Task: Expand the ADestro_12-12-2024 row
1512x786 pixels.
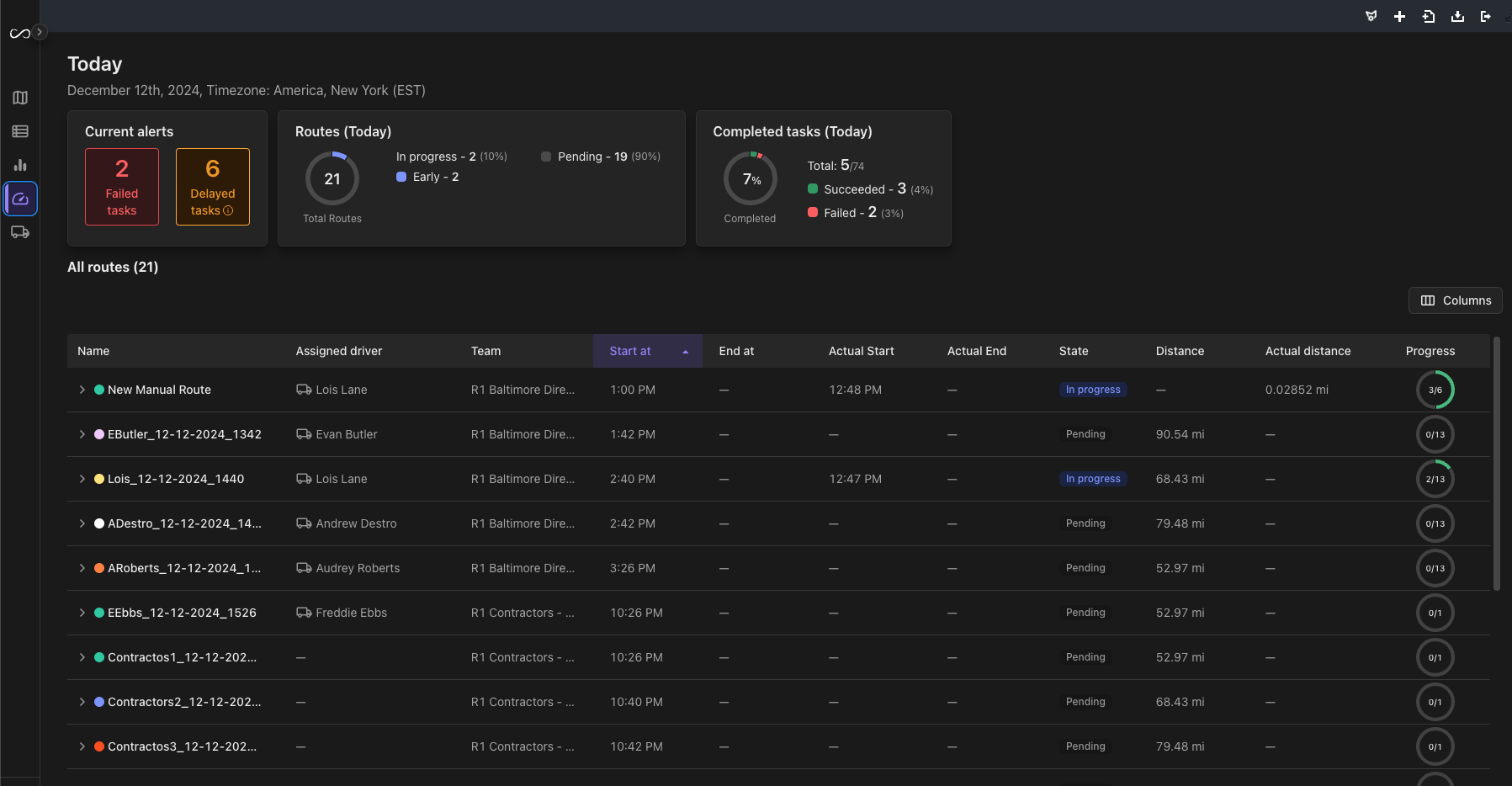Action: [82, 523]
